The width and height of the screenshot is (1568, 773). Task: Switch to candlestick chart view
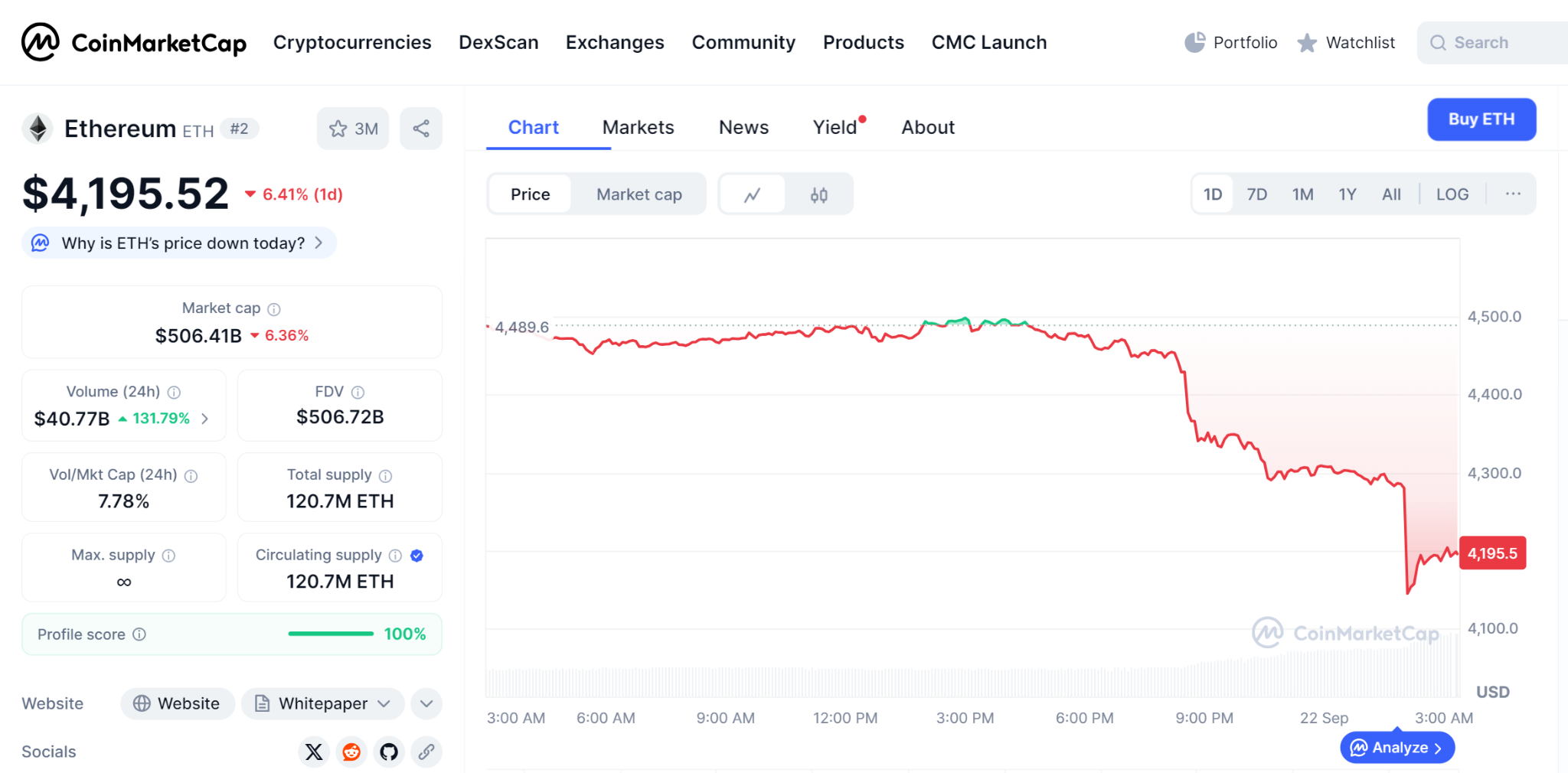(818, 194)
